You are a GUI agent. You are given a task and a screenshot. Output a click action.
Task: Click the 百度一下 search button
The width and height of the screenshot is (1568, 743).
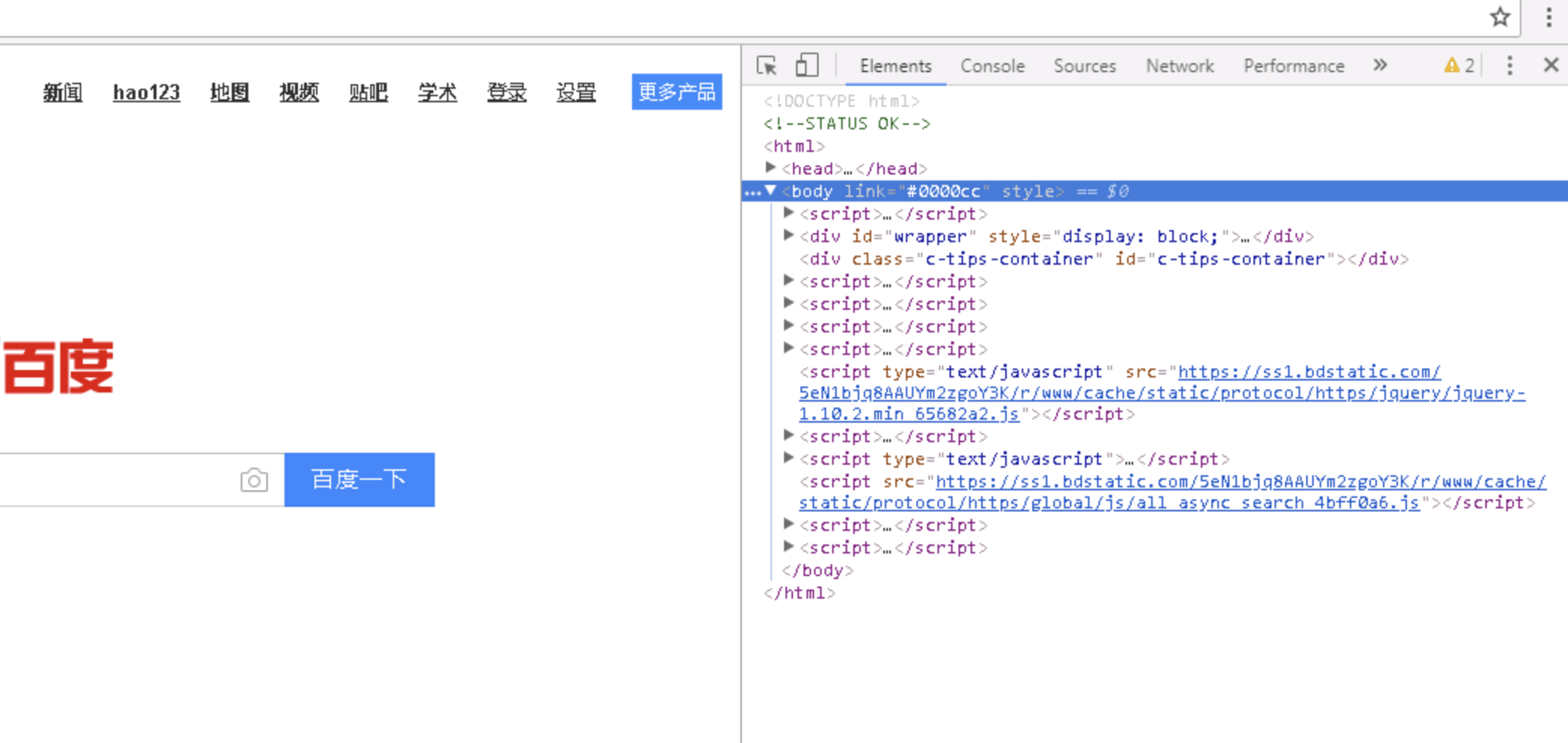tap(360, 480)
